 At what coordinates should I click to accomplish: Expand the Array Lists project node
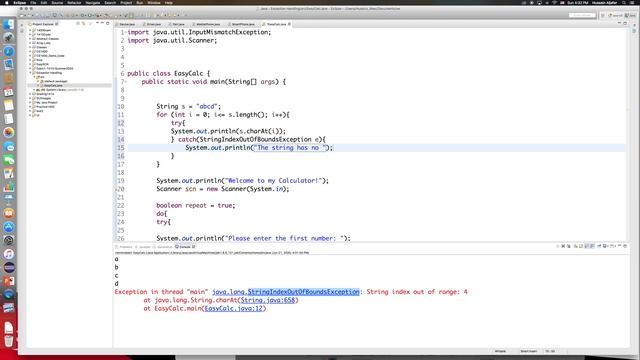(30, 43)
